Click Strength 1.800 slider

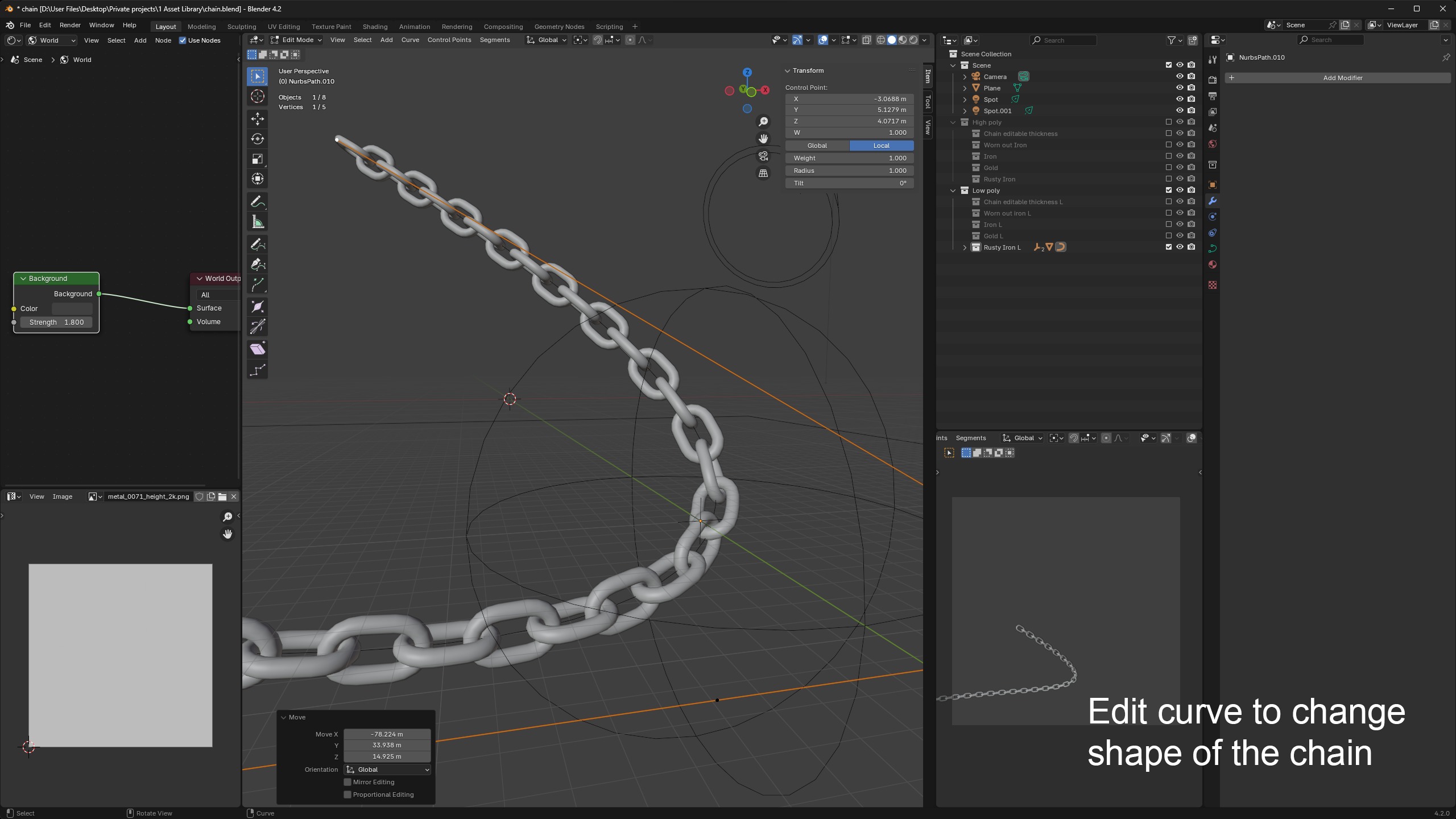[x=56, y=322]
